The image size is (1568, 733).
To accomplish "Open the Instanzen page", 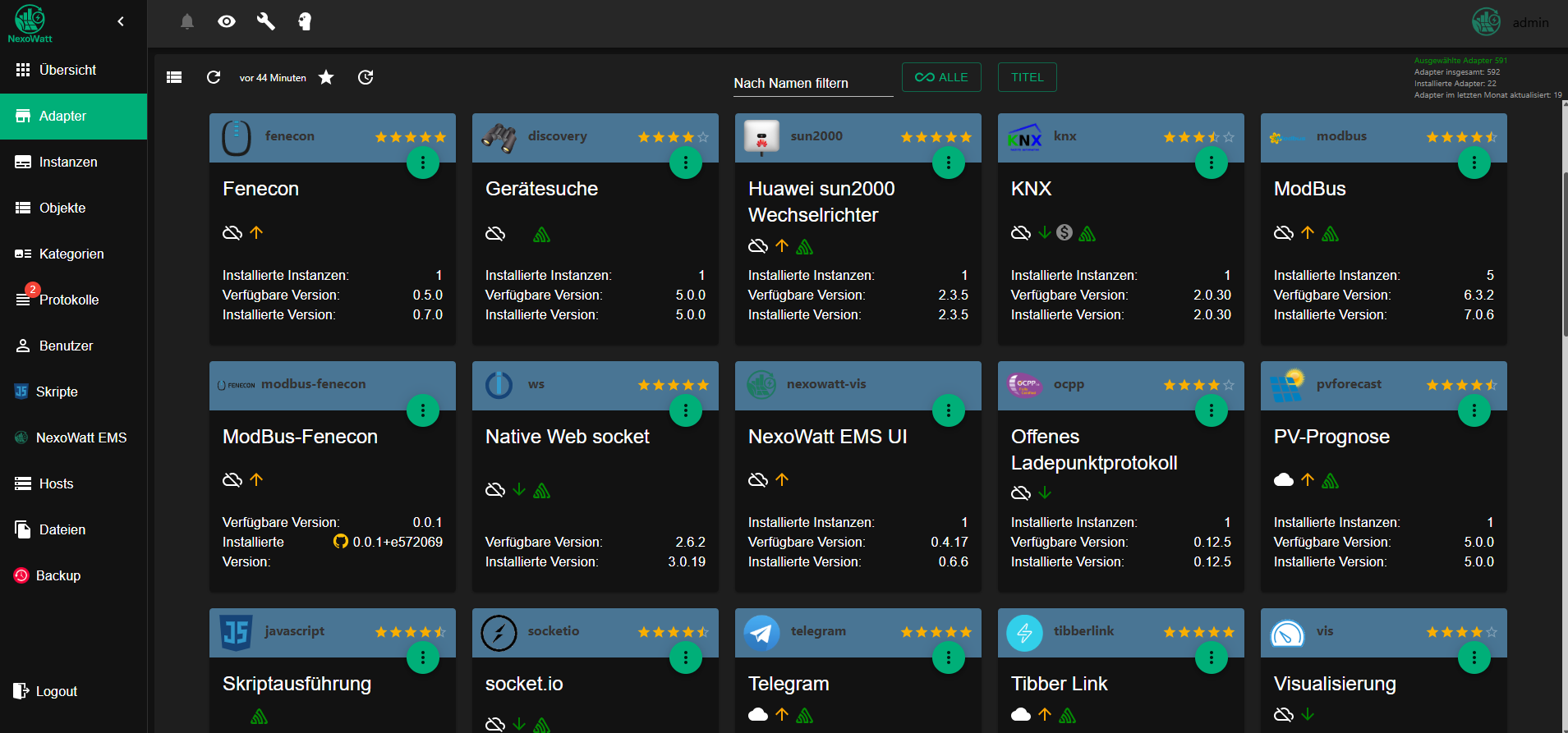I will click(x=68, y=162).
